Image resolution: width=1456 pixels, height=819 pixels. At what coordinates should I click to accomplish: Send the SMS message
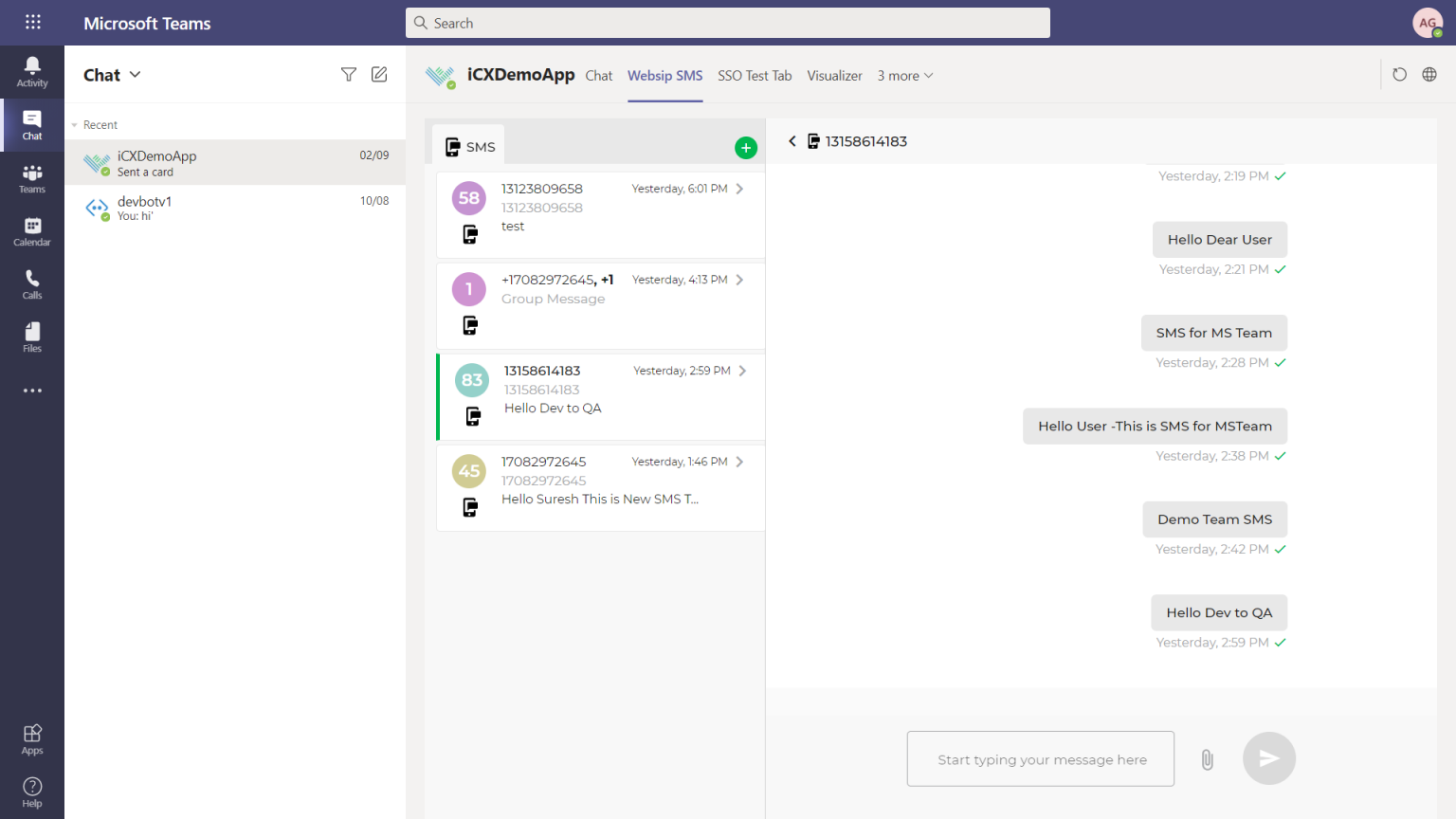1268,758
